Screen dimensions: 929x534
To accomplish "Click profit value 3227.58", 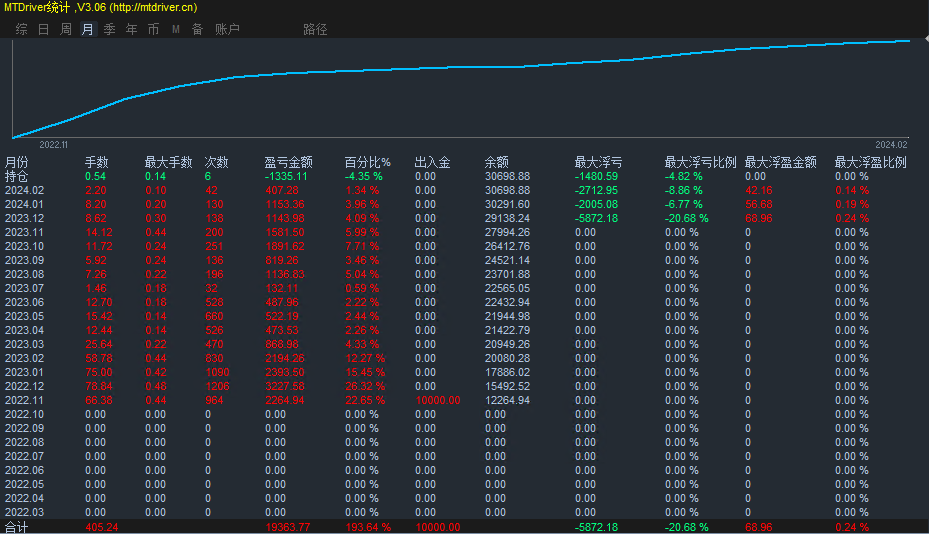I will point(285,386).
